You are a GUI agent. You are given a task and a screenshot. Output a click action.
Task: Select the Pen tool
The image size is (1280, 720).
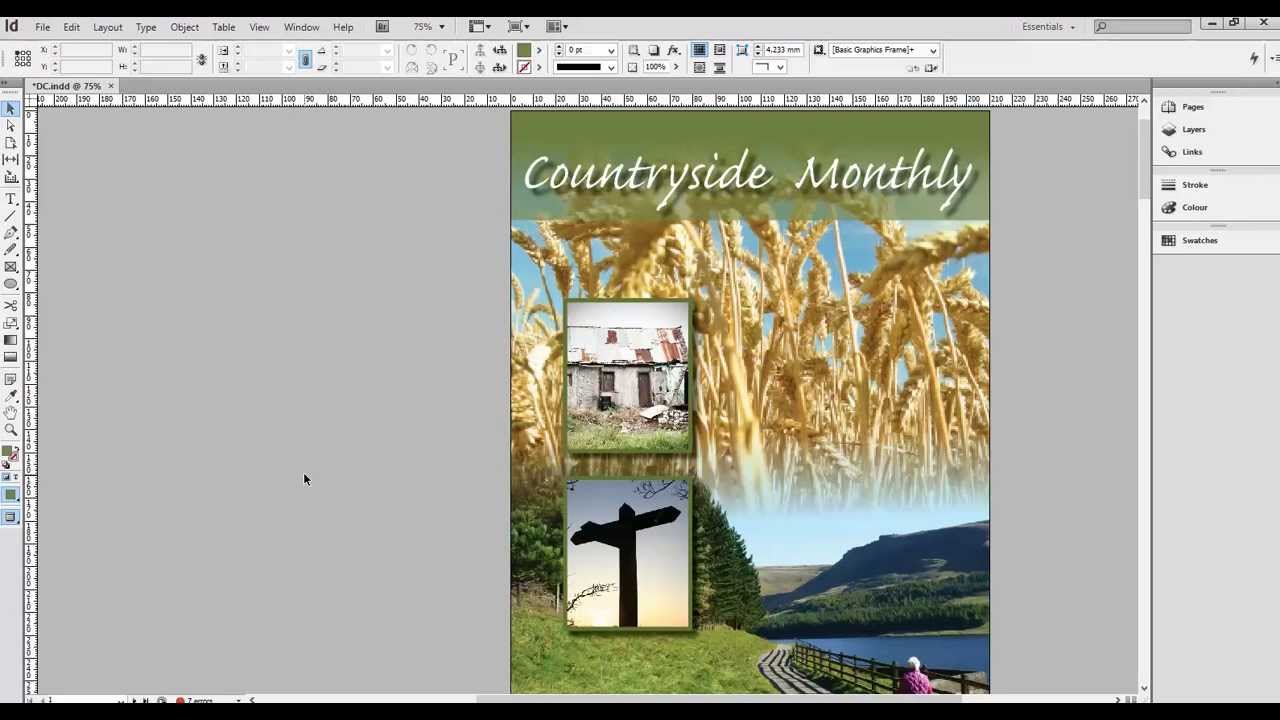click(x=11, y=232)
